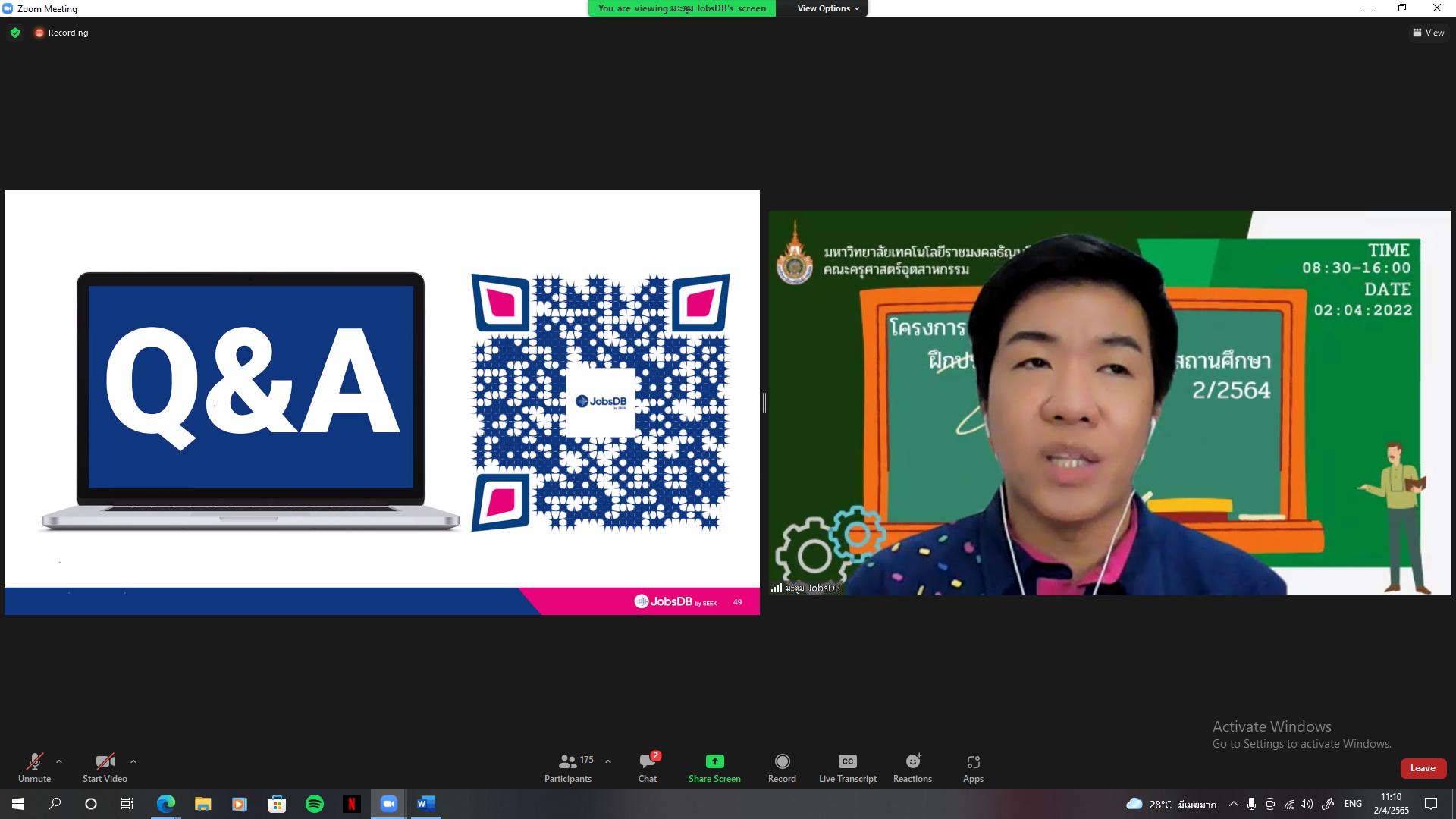
Task: Click the Recording indicator
Action: point(61,33)
